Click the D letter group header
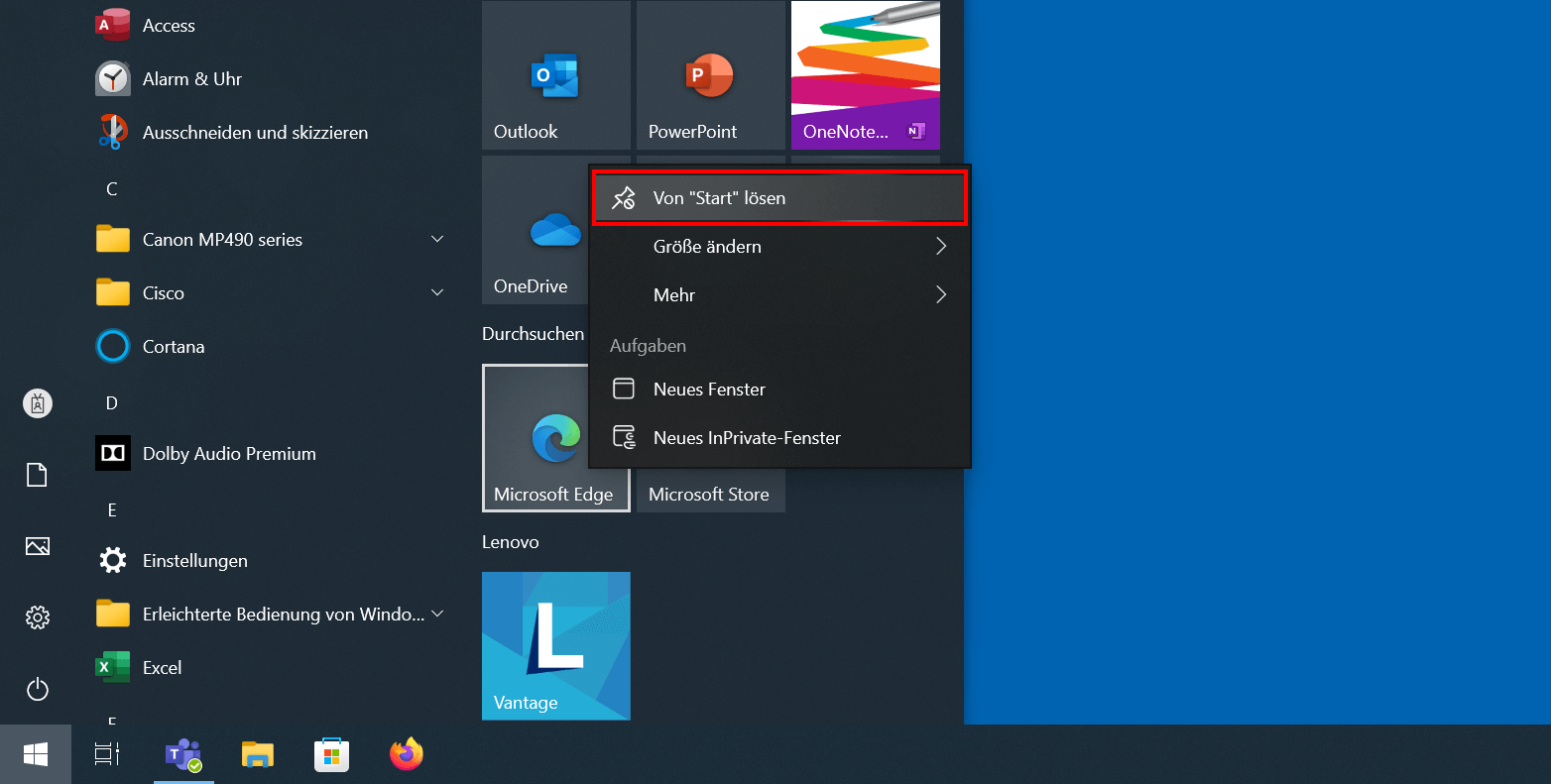1551x784 pixels. [112, 403]
